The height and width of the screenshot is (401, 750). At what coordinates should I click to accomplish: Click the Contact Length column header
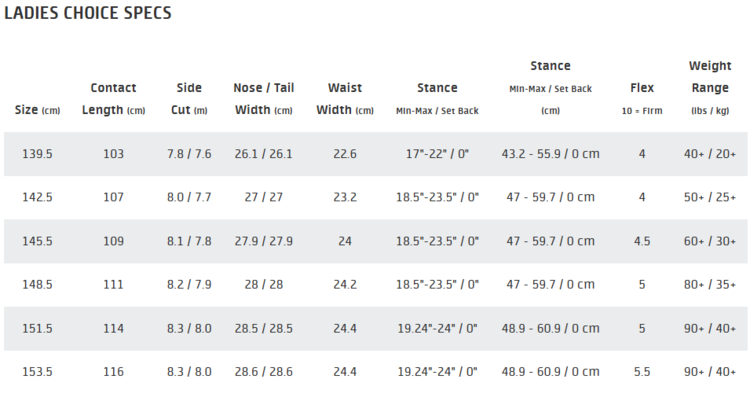113,98
